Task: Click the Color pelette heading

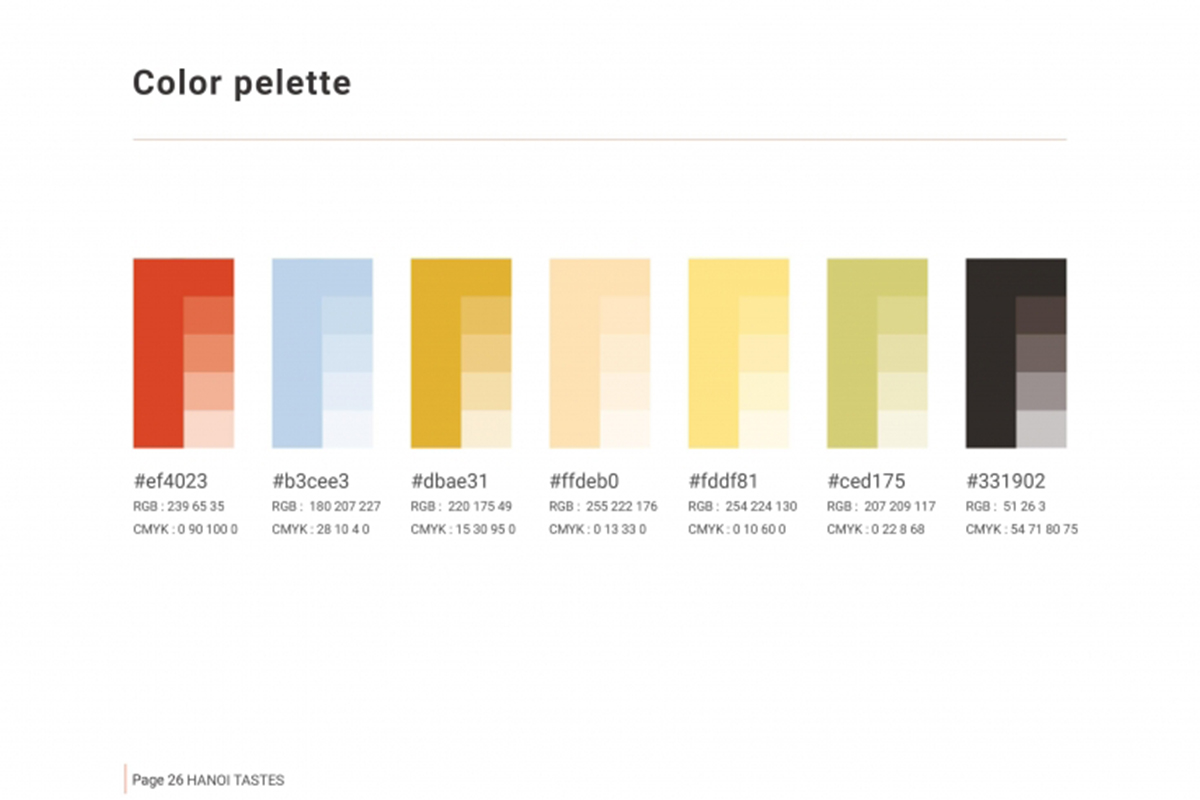Action: click(x=242, y=83)
